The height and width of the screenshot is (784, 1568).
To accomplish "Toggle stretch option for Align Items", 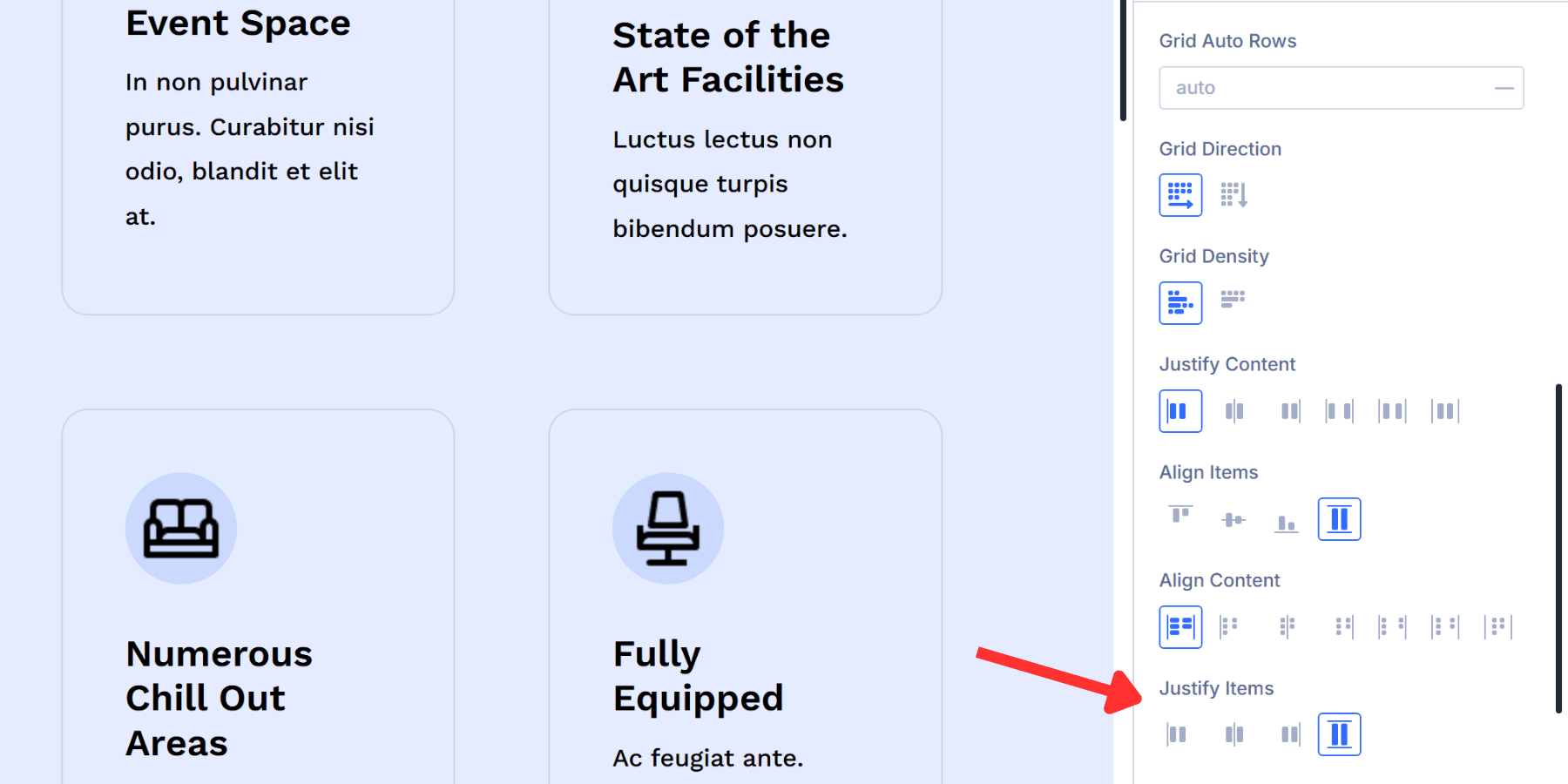I will pos(1339,518).
